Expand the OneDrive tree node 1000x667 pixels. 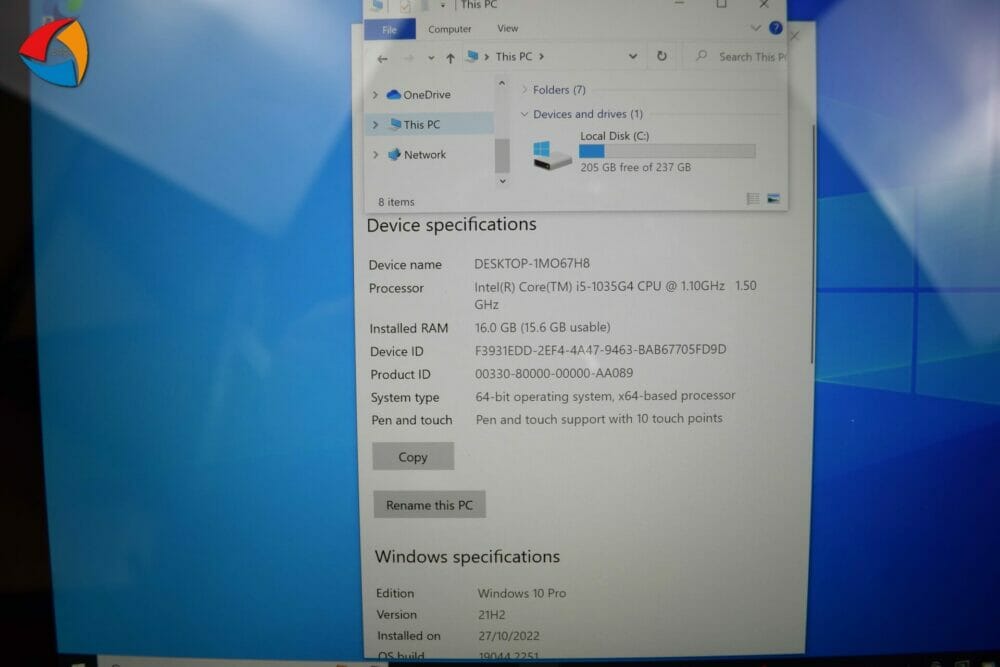point(376,95)
